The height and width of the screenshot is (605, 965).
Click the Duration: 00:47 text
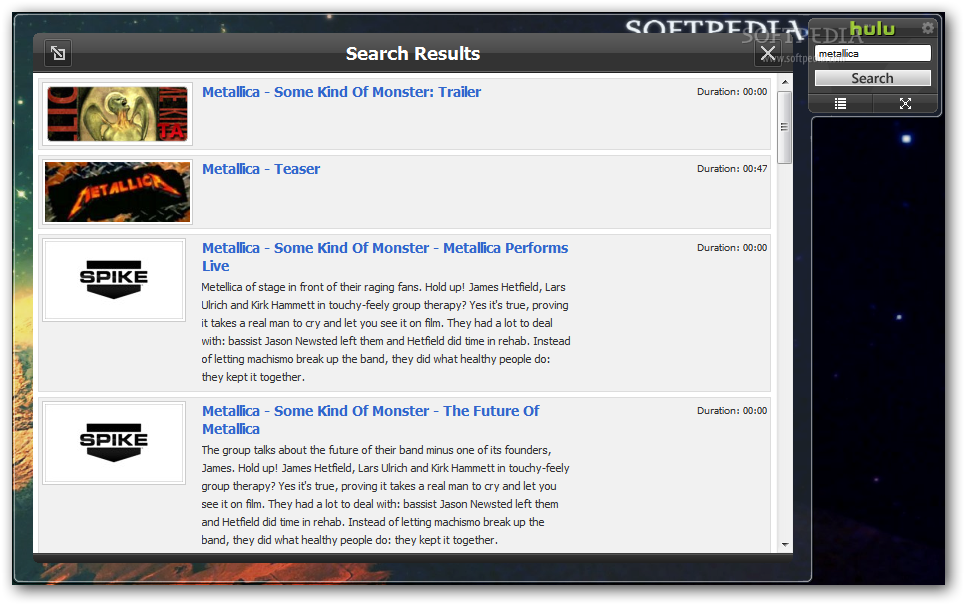(x=732, y=169)
